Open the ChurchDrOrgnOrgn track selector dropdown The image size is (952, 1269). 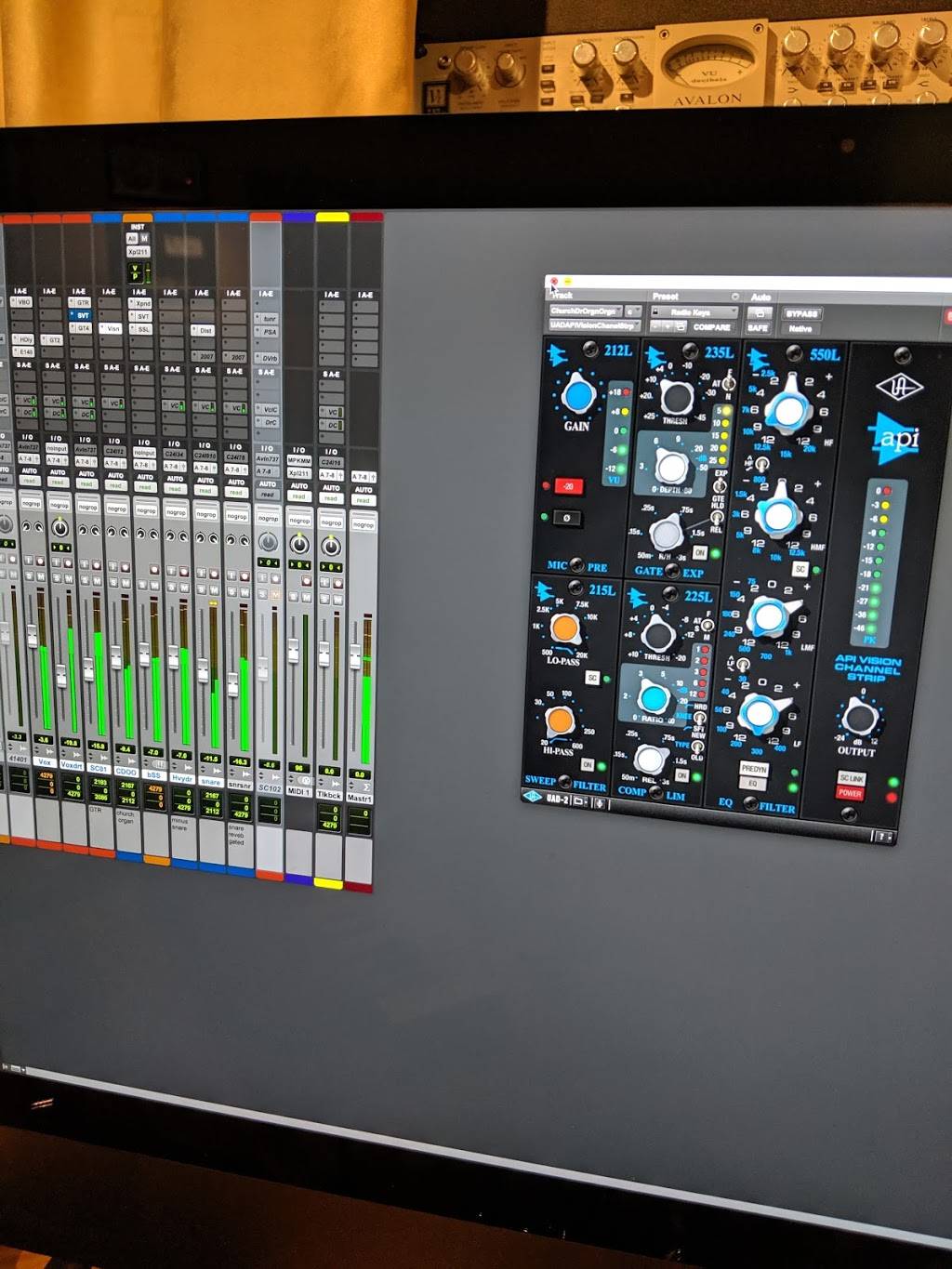point(586,311)
